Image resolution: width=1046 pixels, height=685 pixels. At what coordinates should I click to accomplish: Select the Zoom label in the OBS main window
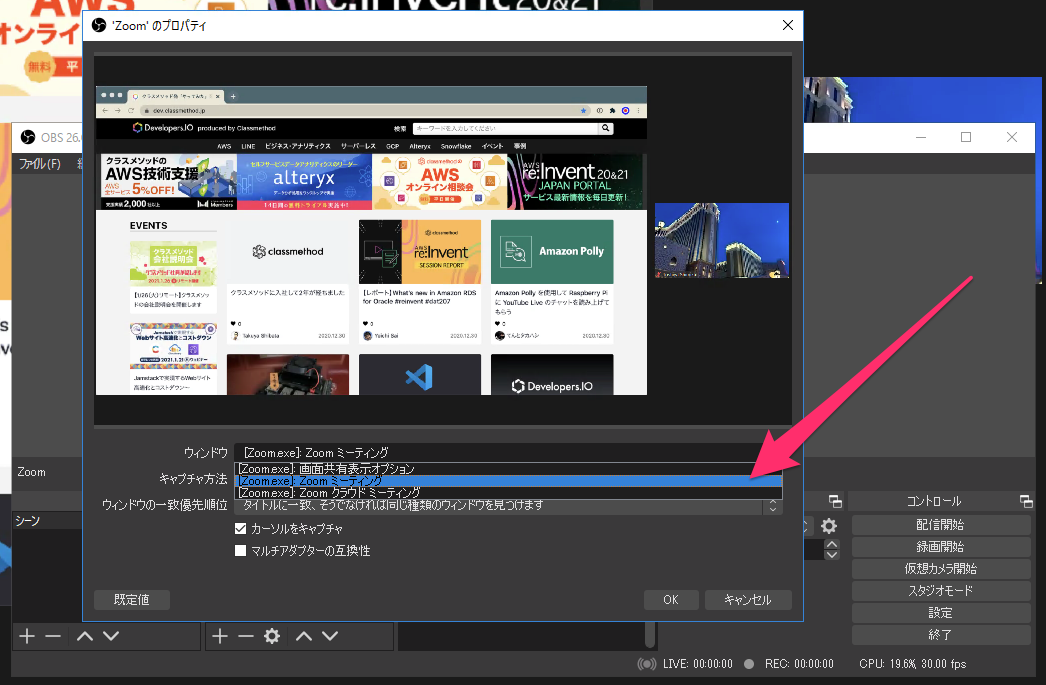(31, 472)
